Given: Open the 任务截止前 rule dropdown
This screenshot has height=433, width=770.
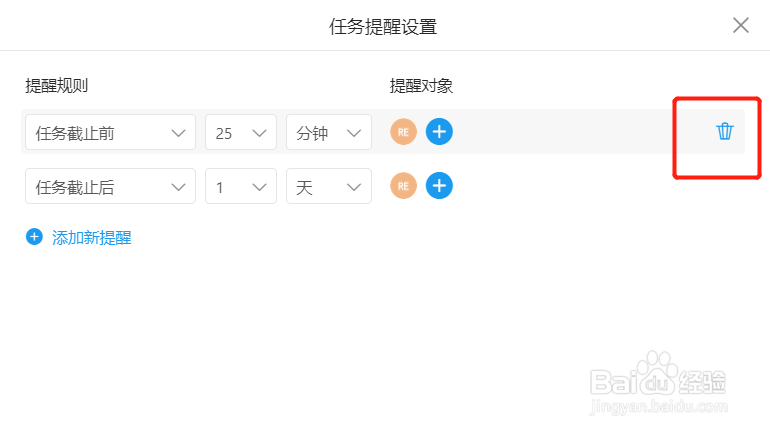Looking at the screenshot, I should (x=110, y=132).
